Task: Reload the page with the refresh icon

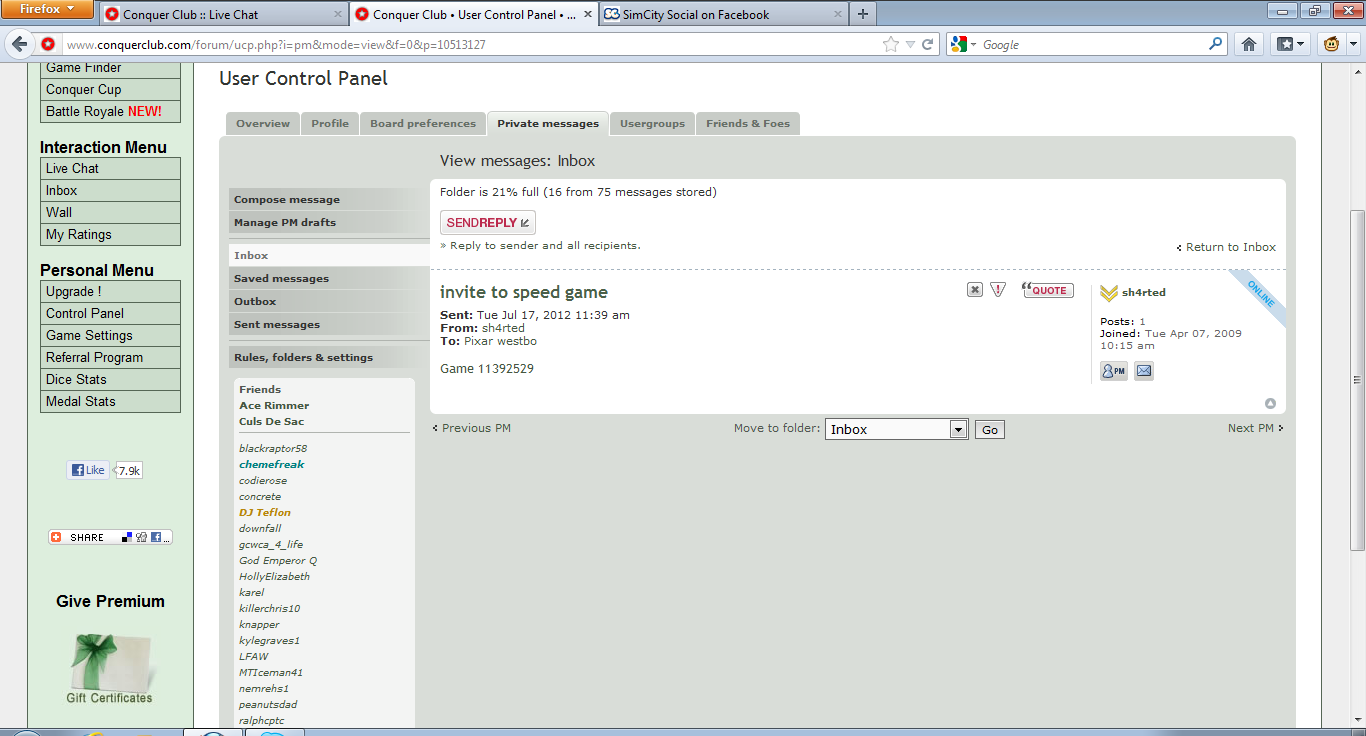Action: tap(928, 44)
